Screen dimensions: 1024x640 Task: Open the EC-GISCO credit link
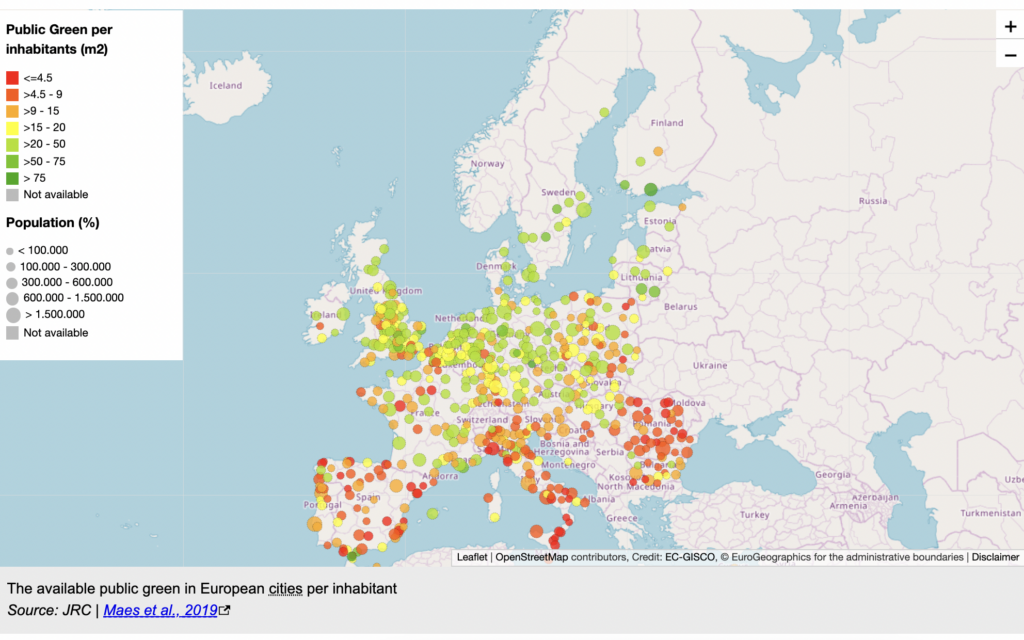tap(690, 557)
